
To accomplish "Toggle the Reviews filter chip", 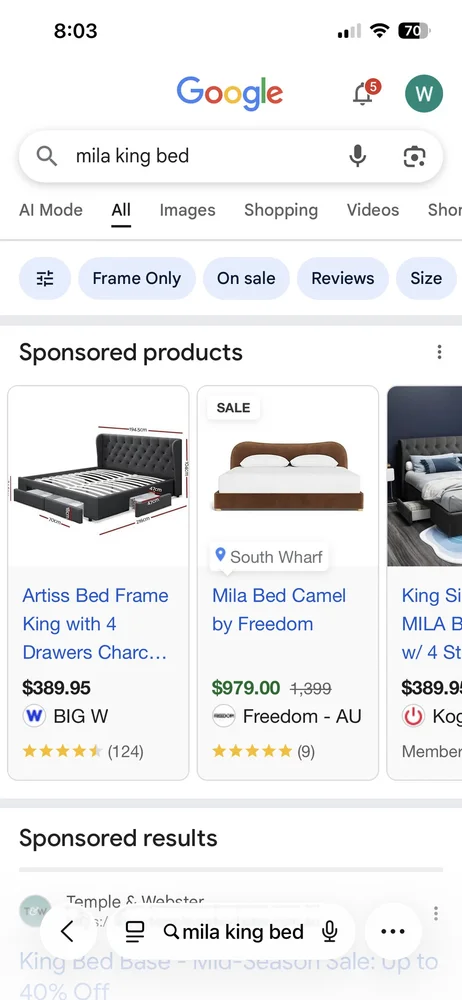I will coord(343,278).
